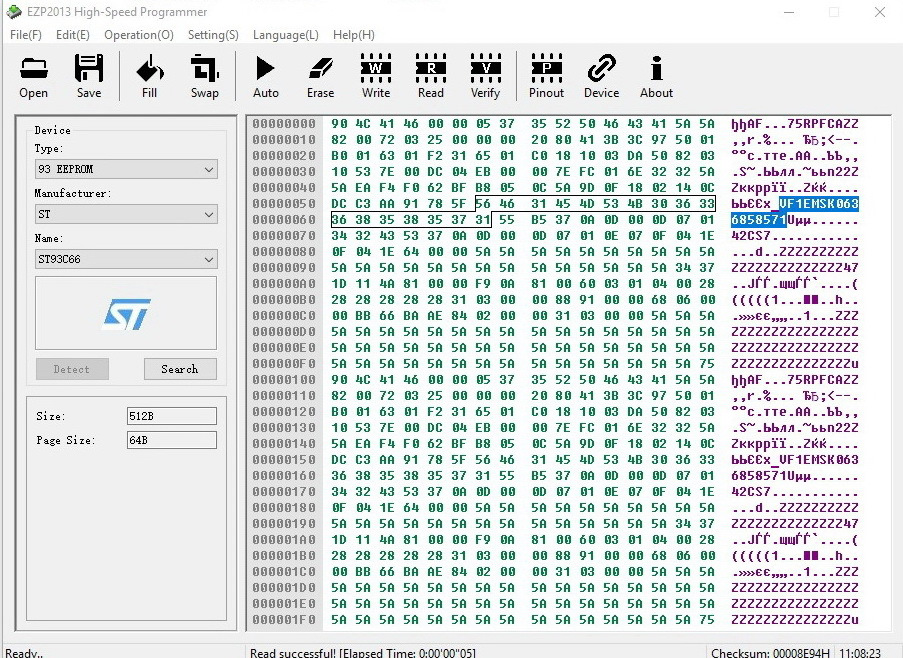Screen dimensions: 903x658
Task: Open a file with the Open toolbar icon
Action: coord(33,76)
